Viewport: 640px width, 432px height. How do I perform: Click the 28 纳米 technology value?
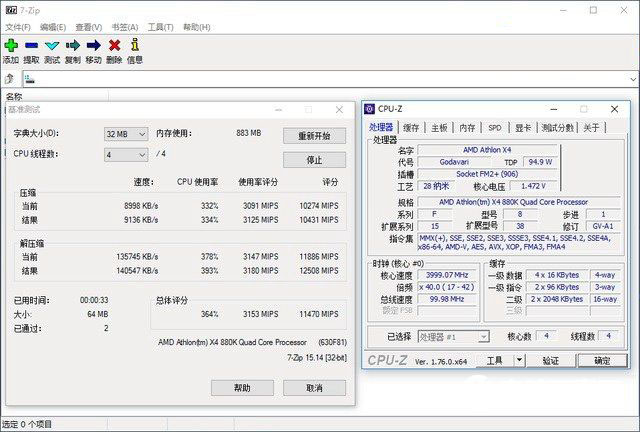436,186
